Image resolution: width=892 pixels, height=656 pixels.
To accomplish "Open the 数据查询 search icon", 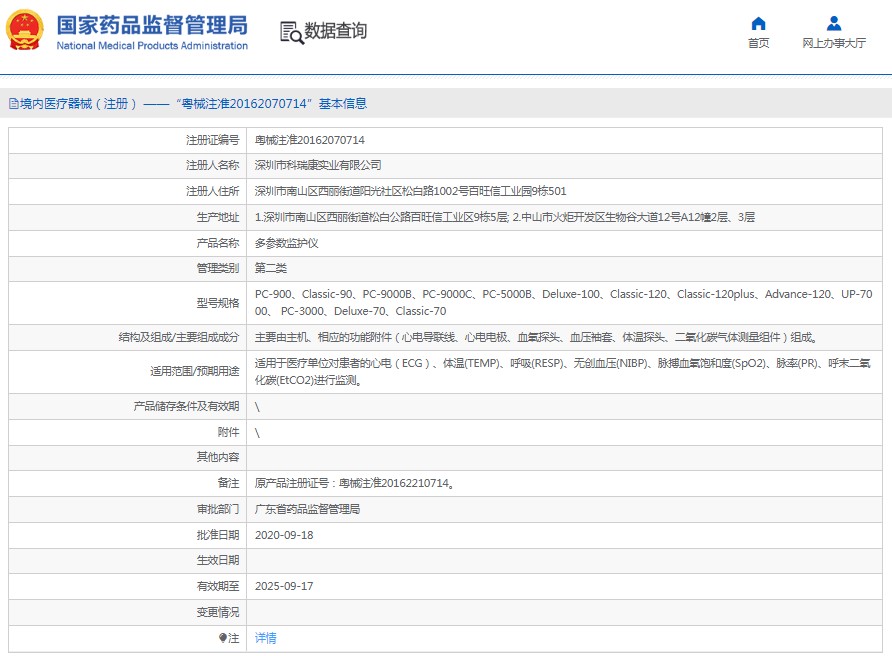I will coord(292,32).
